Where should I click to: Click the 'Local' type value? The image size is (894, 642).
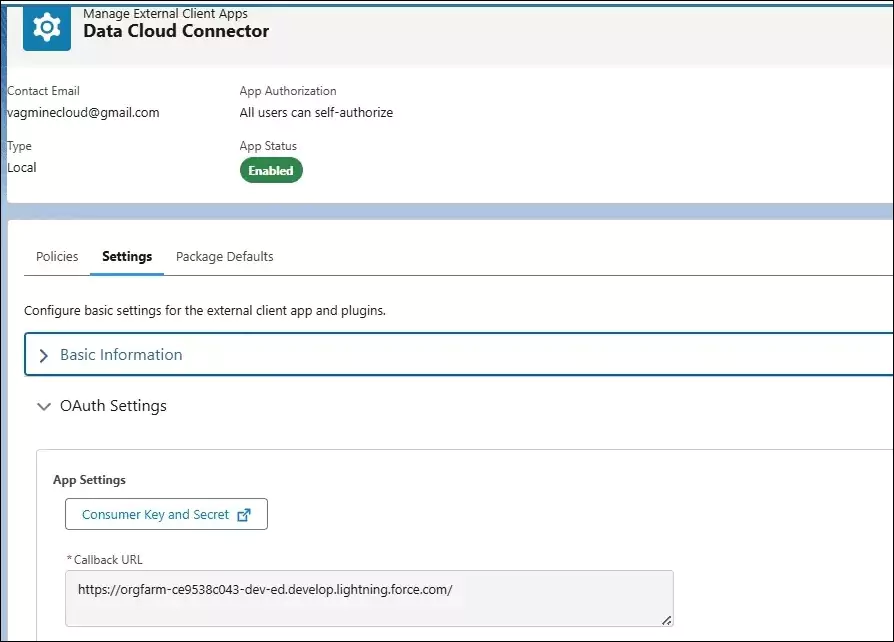pyautogui.click(x=22, y=168)
